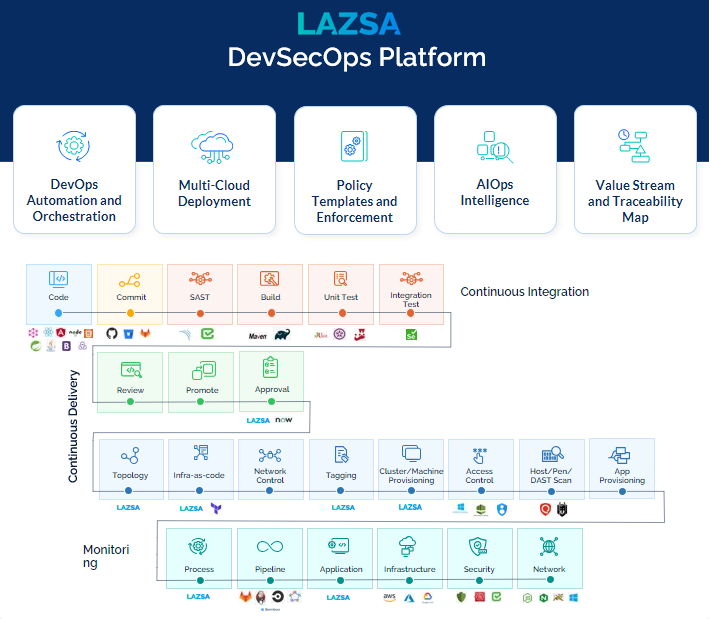The width and height of the screenshot is (709, 619).
Task: Select the Process monitoring icon
Action: [x=198, y=546]
